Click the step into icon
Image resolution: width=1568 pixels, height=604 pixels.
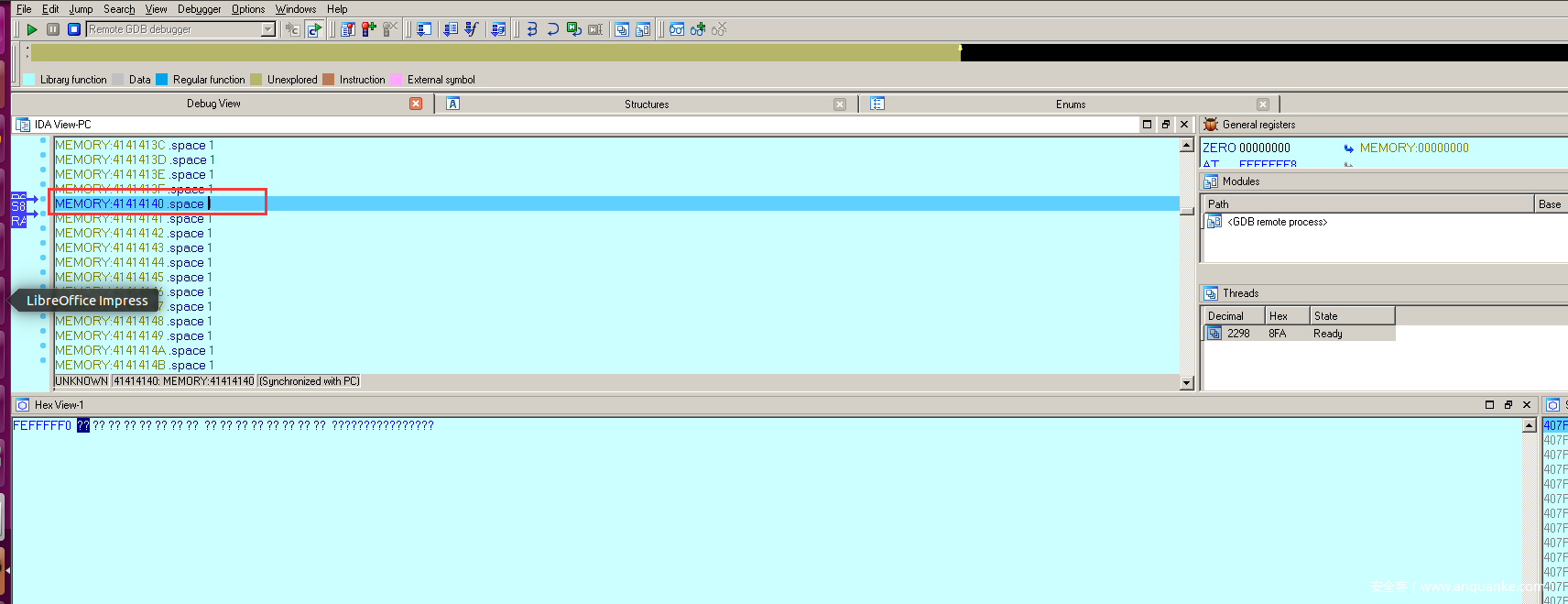tap(451, 29)
